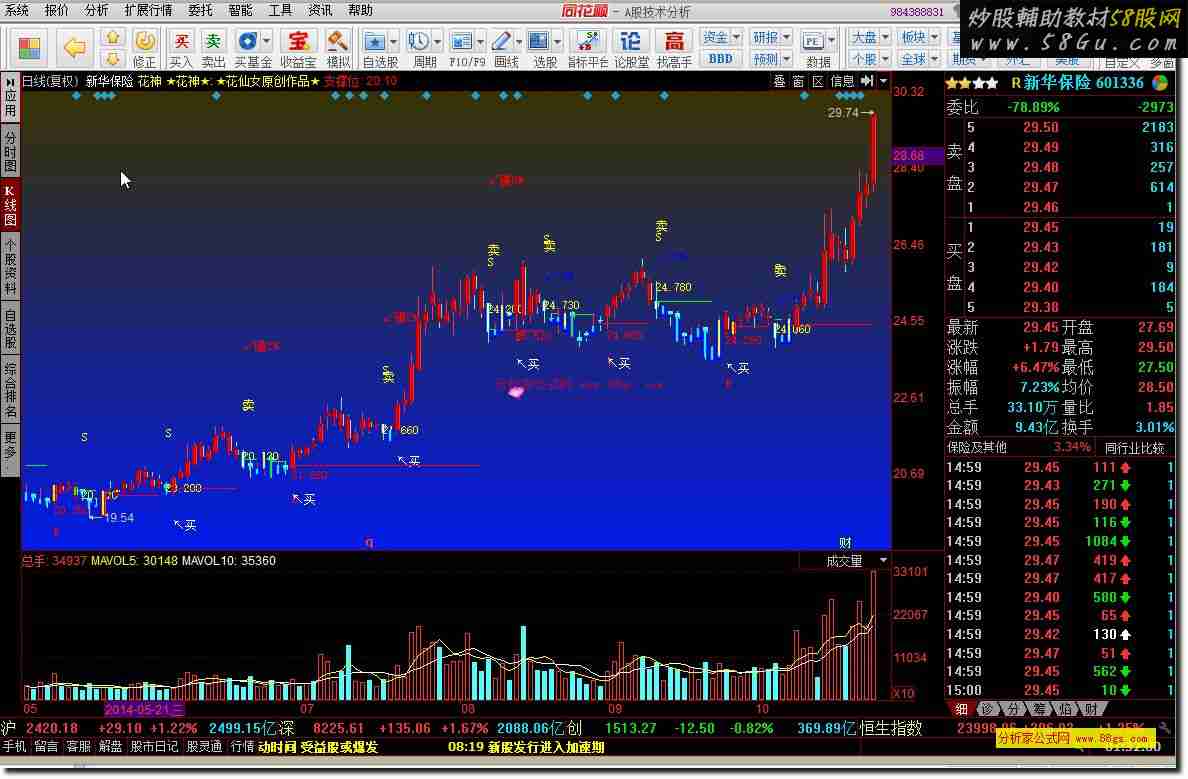Click the X10 volume scale label

904,693
